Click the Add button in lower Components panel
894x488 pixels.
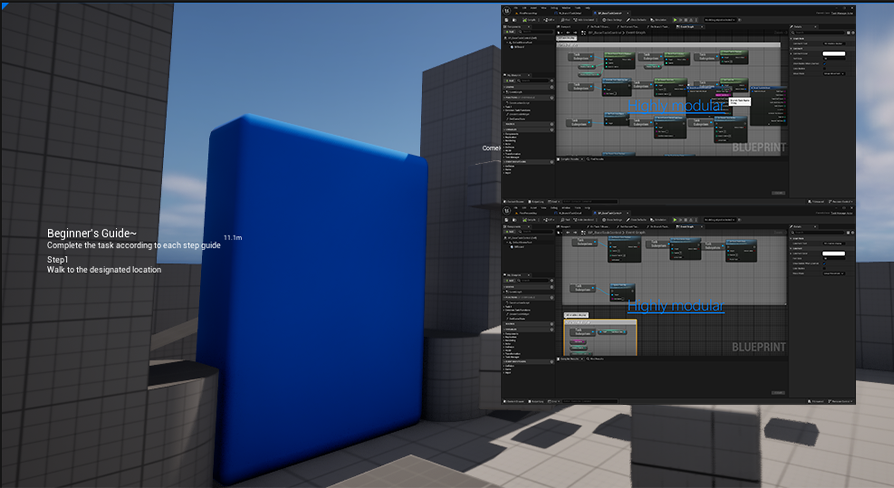tap(510, 232)
